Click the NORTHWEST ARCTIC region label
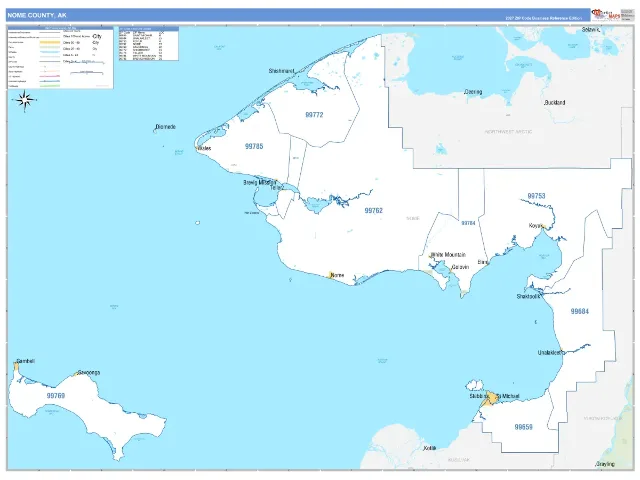 (508, 132)
